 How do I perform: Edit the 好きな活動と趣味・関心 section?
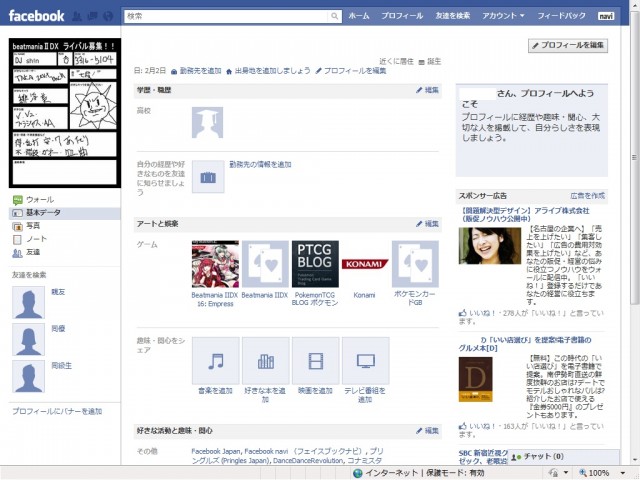pyautogui.click(x=427, y=431)
